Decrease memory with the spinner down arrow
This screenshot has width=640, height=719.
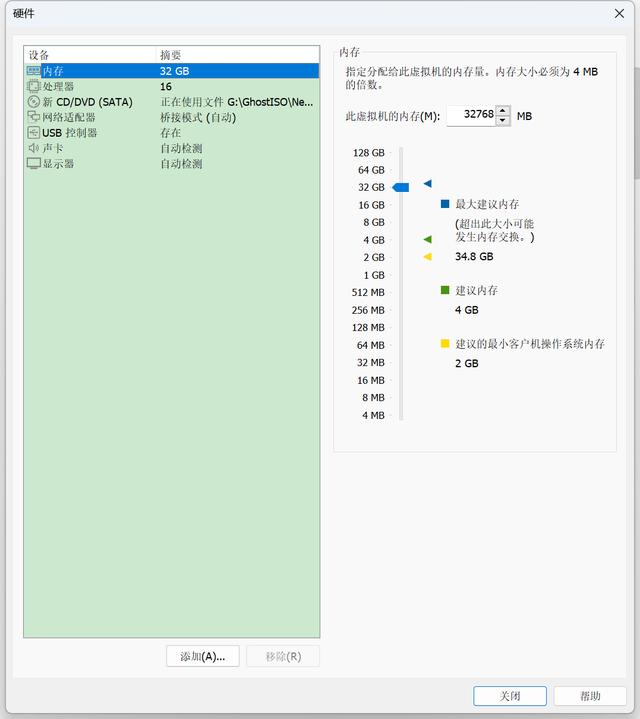[503, 121]
